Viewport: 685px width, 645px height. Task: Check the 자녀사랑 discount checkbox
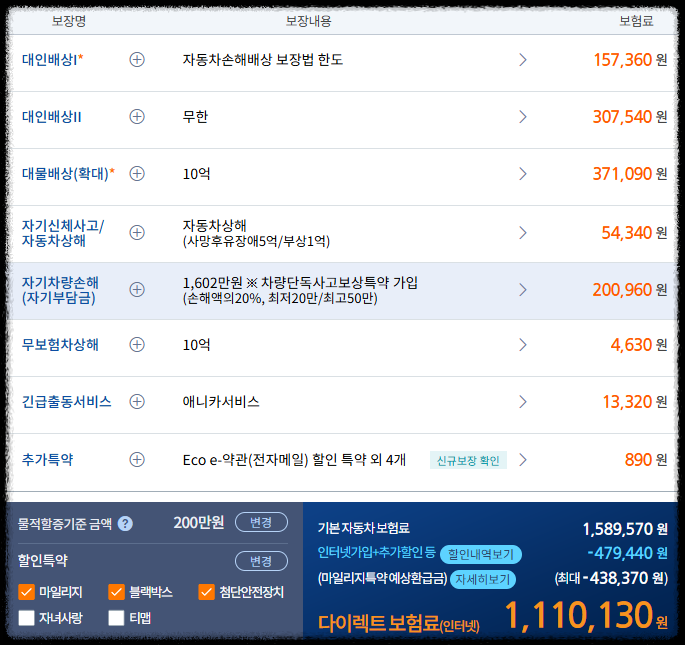(x=27, y=618)
